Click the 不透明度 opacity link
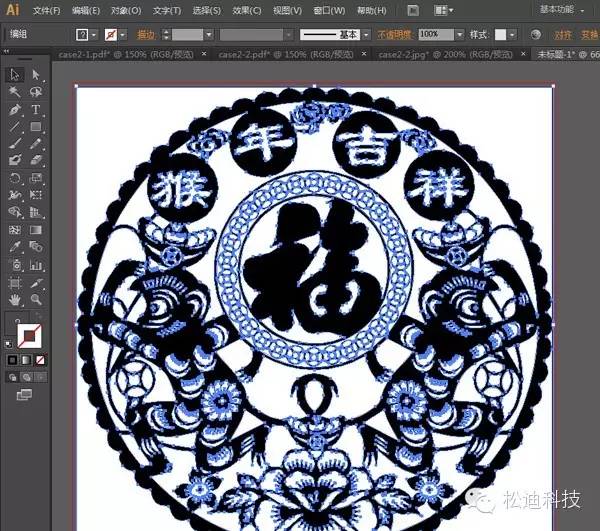 (395, 35)
